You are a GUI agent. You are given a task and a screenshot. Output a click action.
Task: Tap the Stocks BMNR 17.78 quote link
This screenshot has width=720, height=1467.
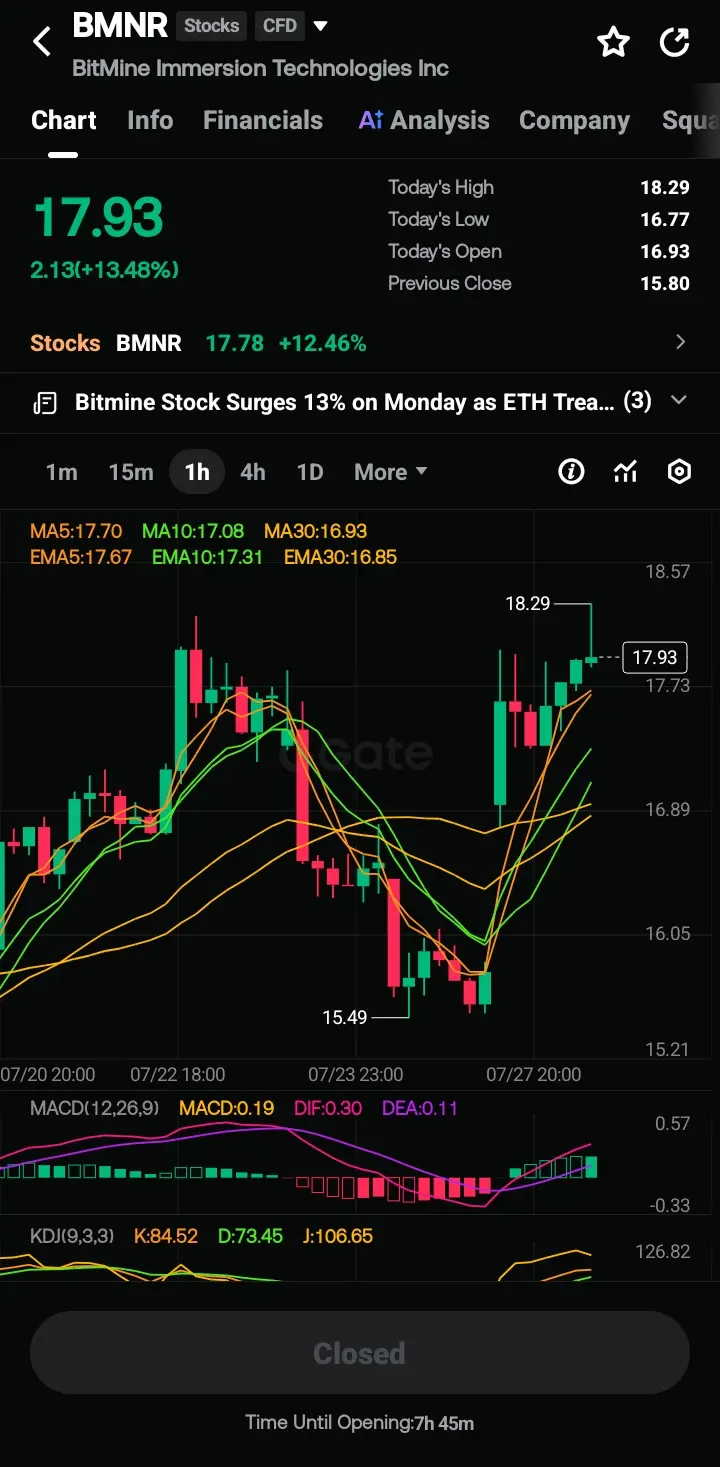[x=198, y=343]
